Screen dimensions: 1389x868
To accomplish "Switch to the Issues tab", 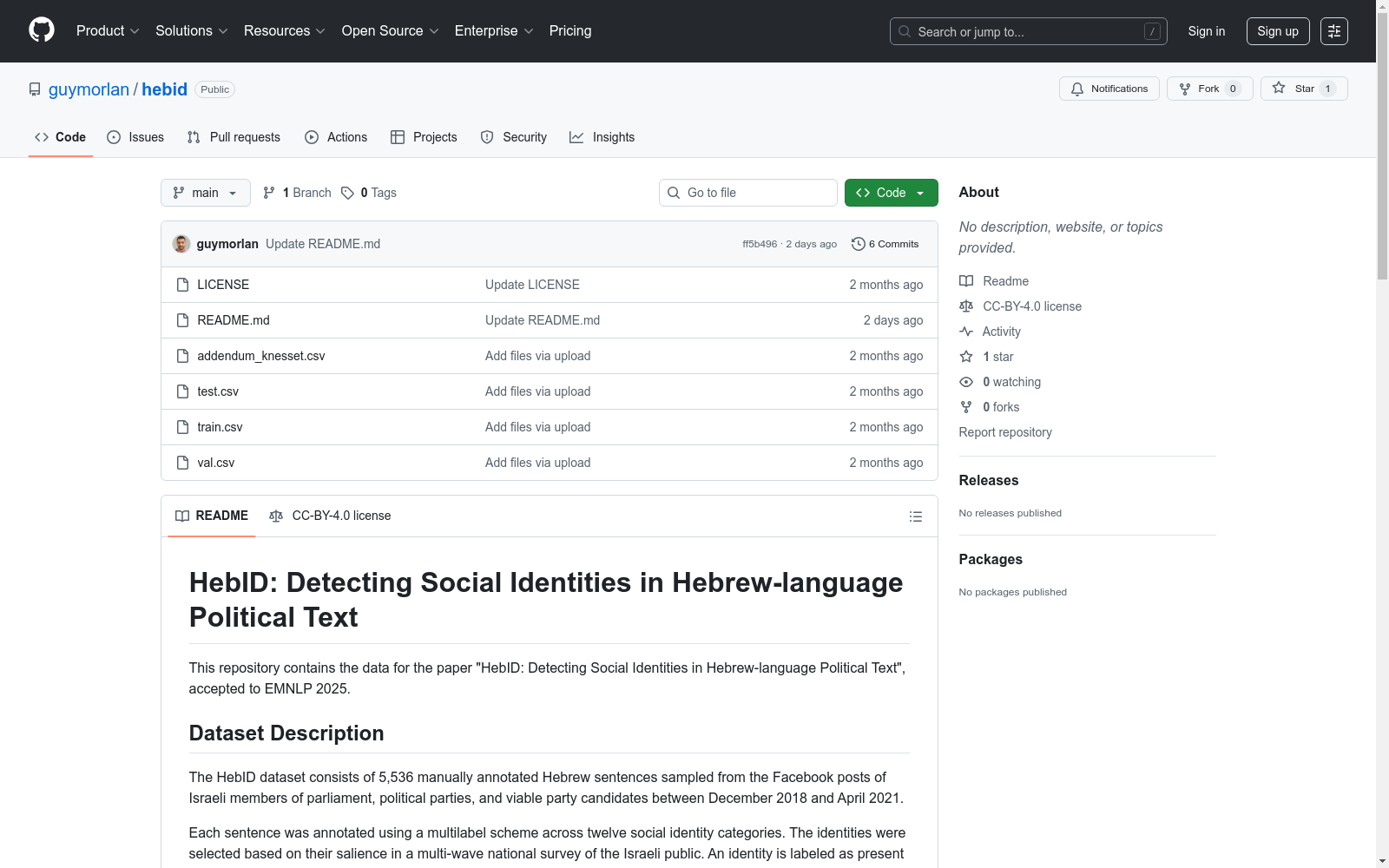I will click(x=135, y=137).
